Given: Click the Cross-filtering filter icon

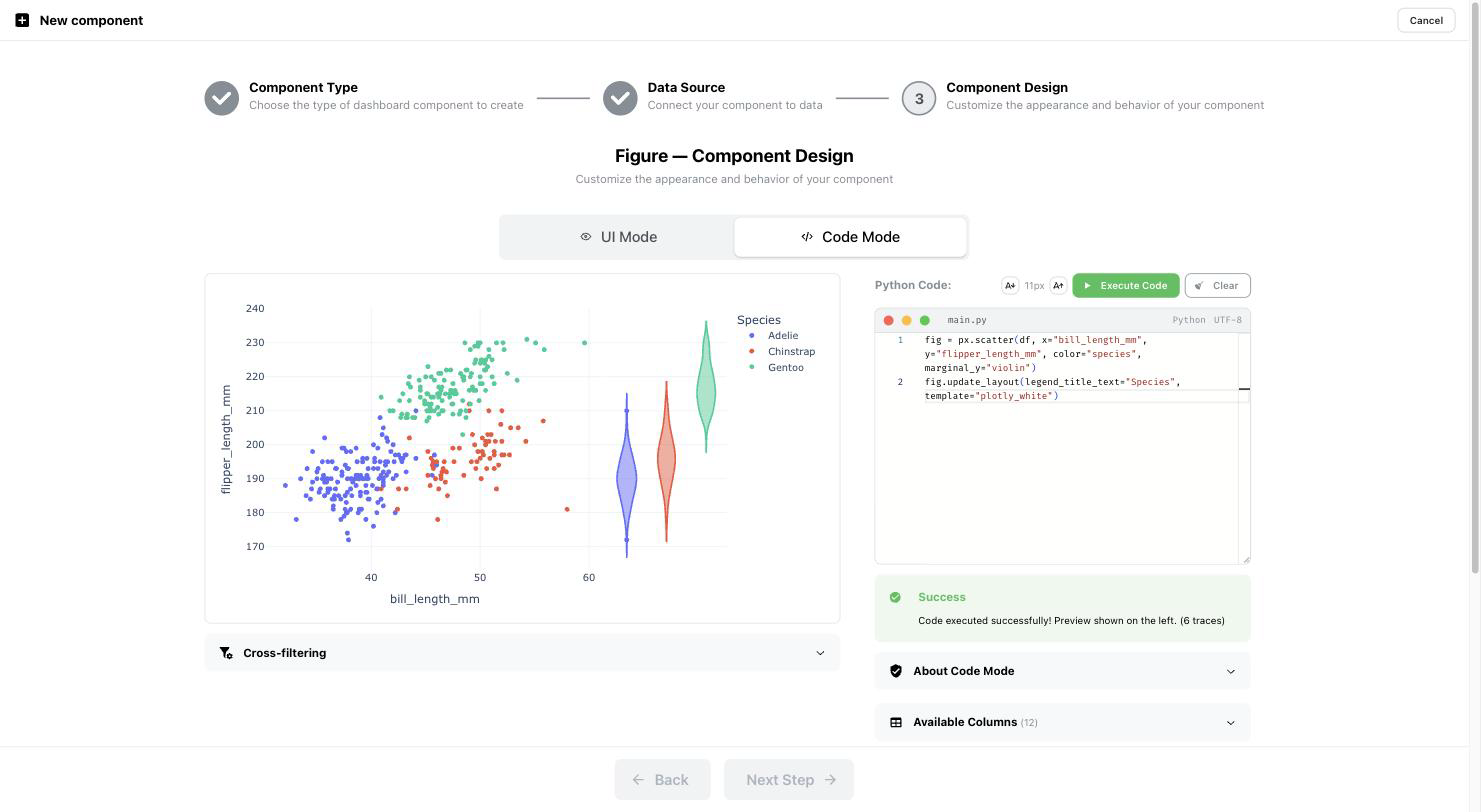Looking at the screenshot, I should pyautogui.click(x=226, y=653).
